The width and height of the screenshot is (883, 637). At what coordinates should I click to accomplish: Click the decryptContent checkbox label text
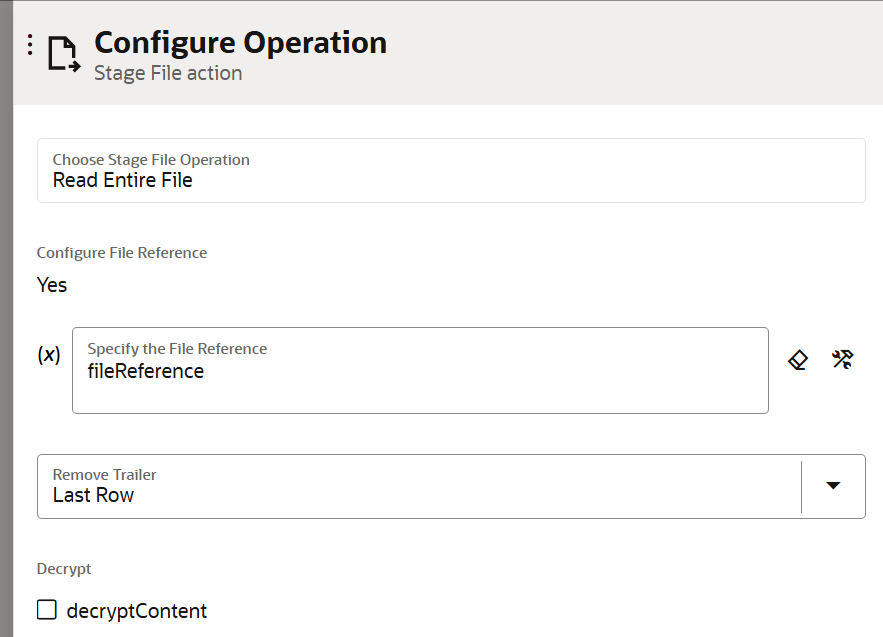[x=136, y=611]
